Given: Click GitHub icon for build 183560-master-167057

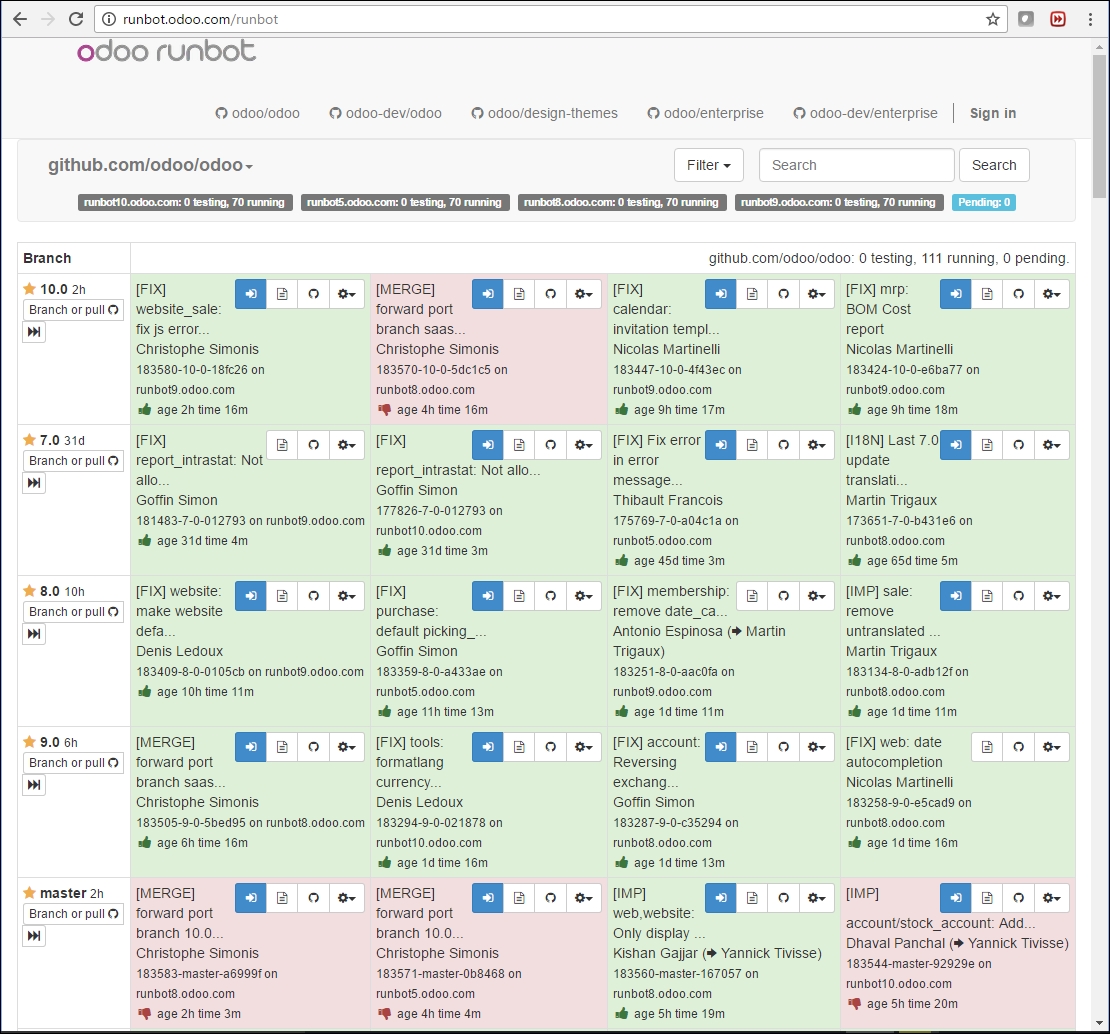Looking at the screenshot, I should pyautogui.click(x=784, y=897).
